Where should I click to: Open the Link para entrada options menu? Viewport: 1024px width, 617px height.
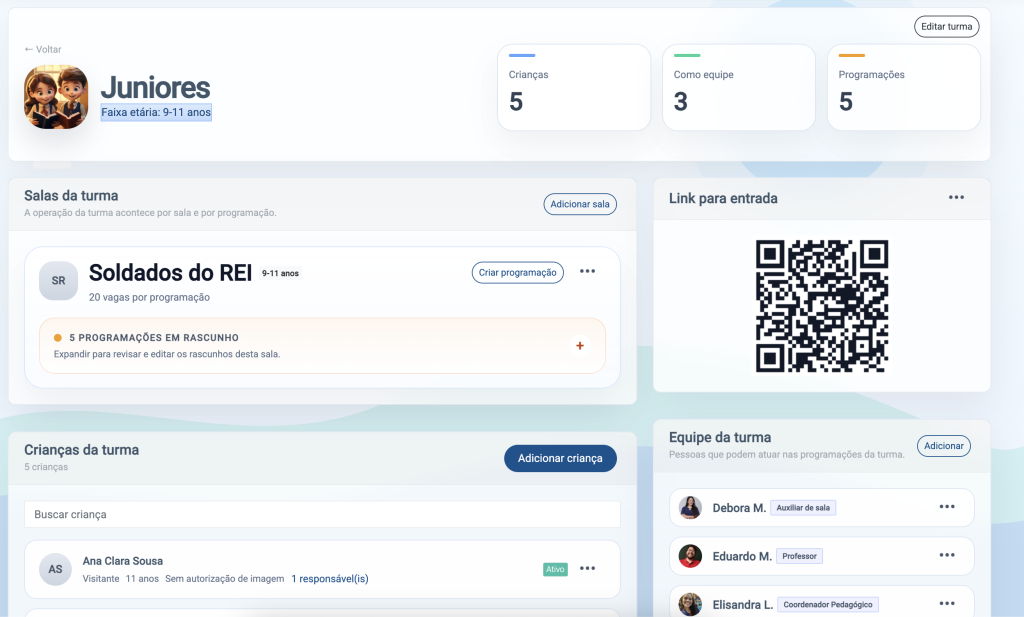[x=956, y=198]
